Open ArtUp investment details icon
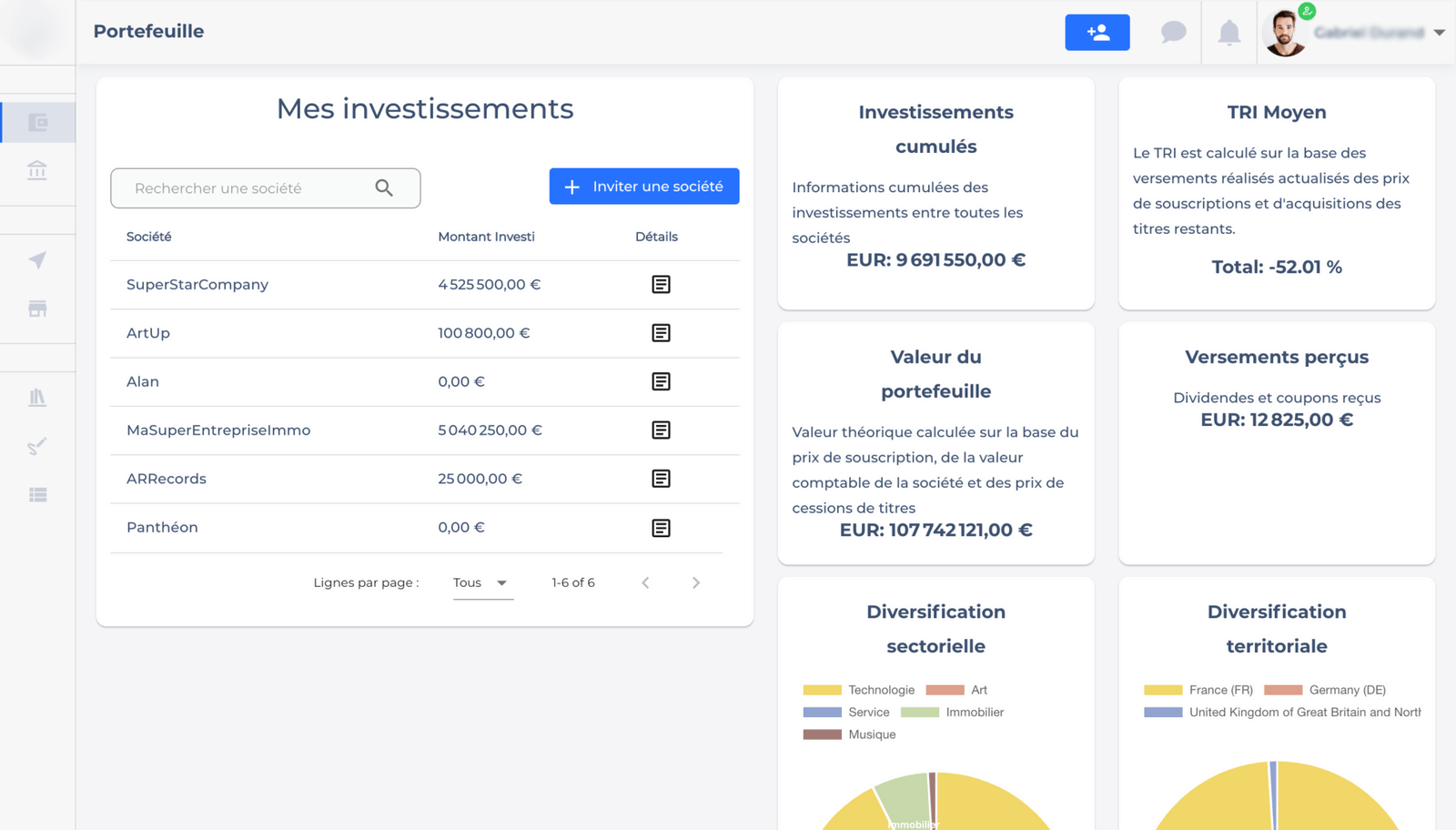1456x830 pixels. [x=661, y=333]
